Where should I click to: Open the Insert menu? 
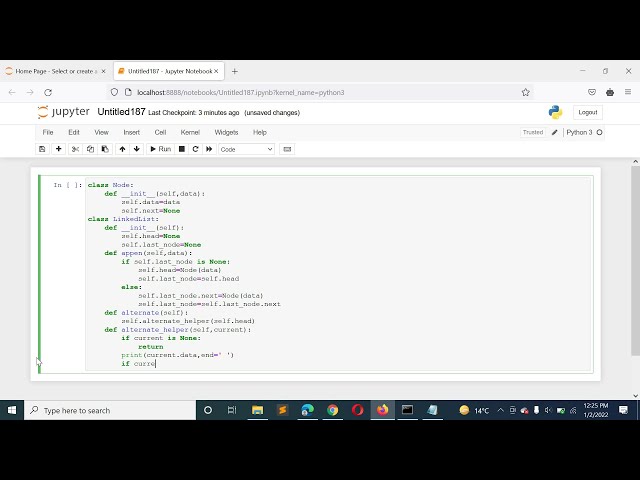[131, 132]
